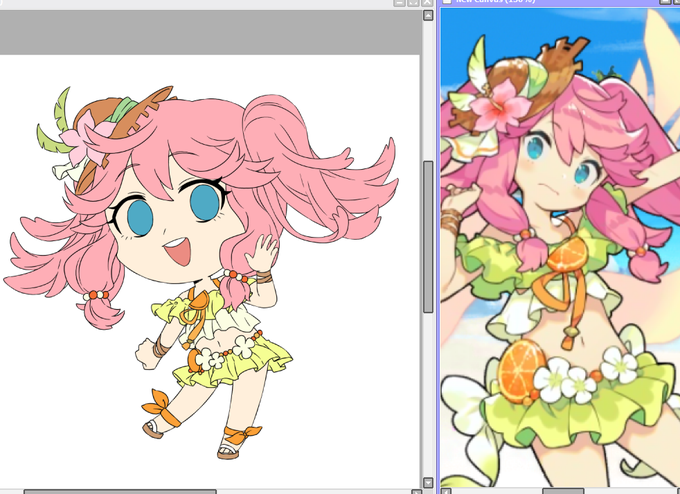This screenshot has width=680, height=494.
Task: Click scroll-right arrow of left canvas horizontal scrollbar
Action: click(416, 492)
